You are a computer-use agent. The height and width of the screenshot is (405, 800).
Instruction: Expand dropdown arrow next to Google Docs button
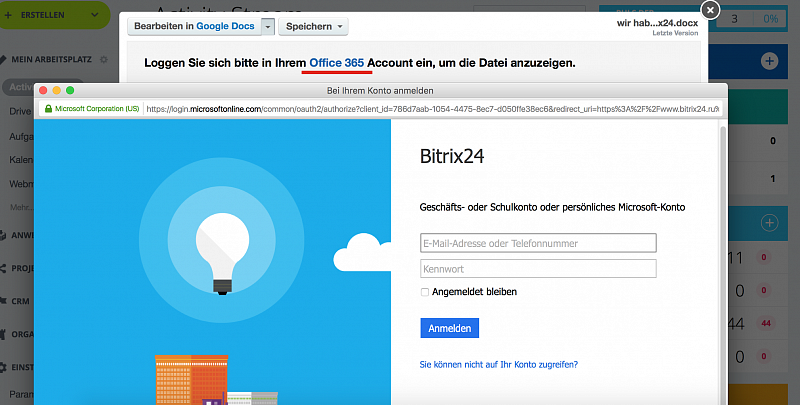268,27
